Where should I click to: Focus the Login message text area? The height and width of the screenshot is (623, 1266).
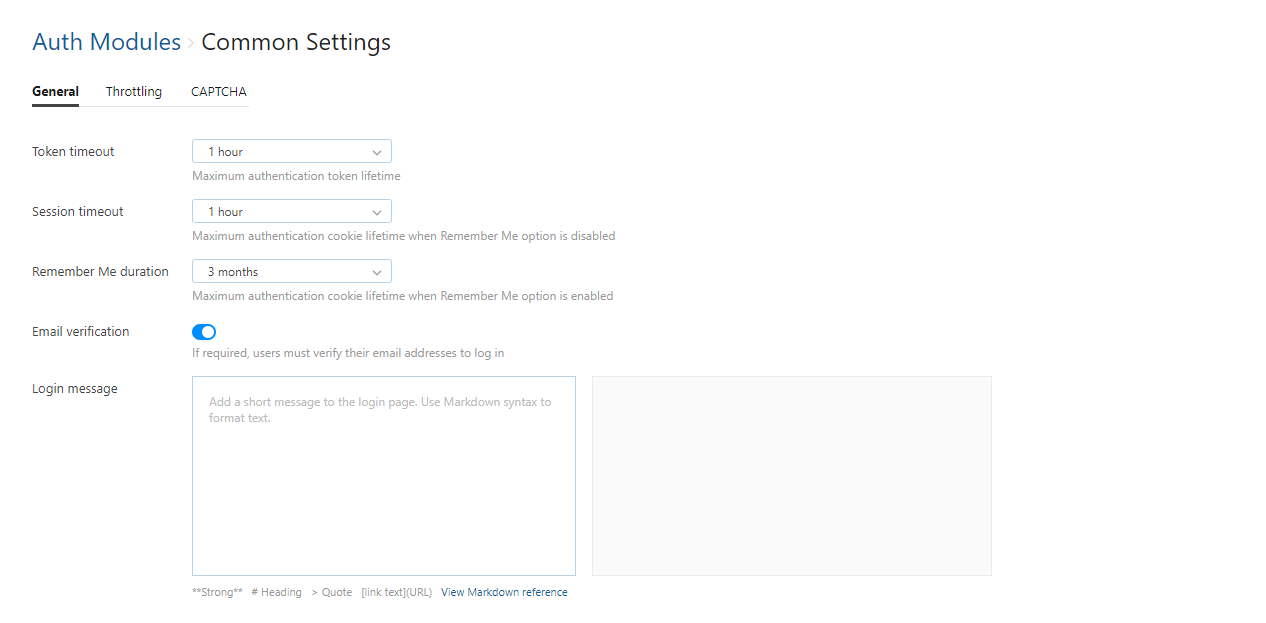tap(383, 476)
